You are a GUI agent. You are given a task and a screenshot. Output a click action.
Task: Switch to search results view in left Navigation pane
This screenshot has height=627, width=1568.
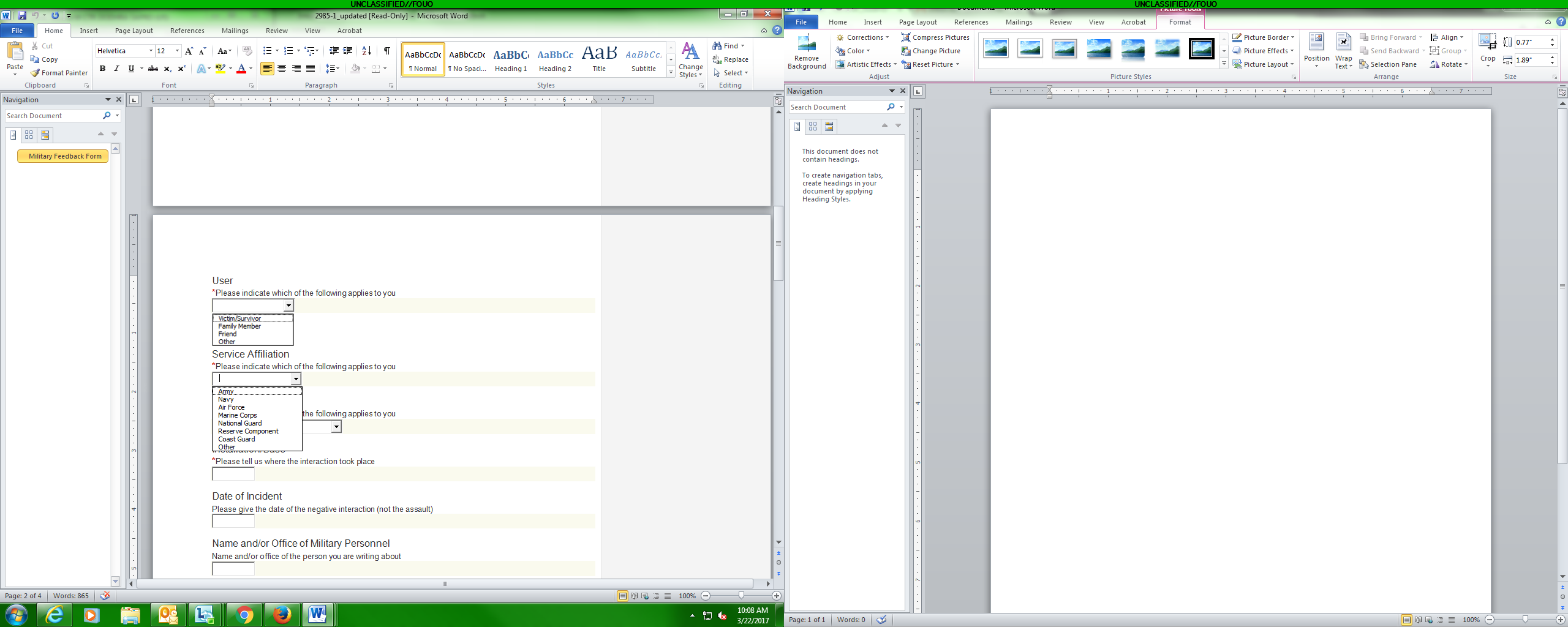click(x=45, y=135)
